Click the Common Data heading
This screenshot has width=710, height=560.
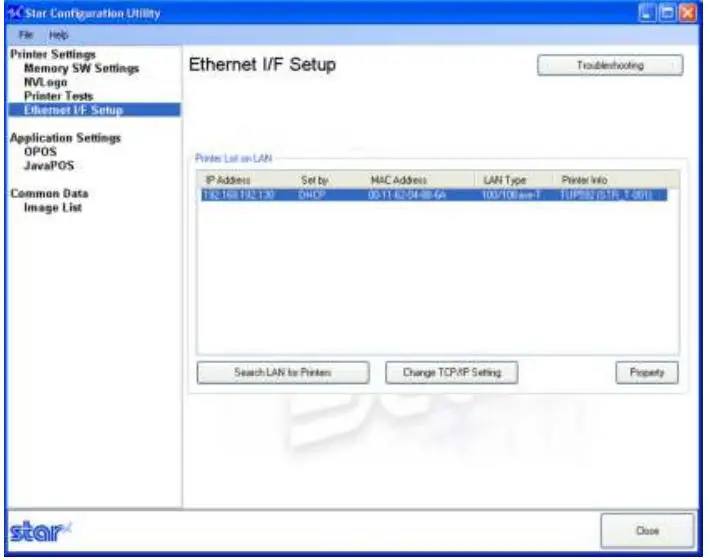click(49, 193)
